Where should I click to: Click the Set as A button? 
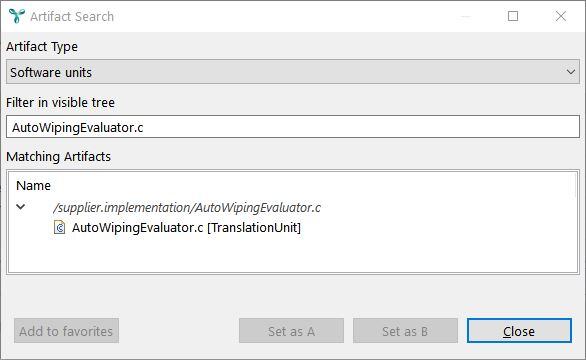coord(292,331)
